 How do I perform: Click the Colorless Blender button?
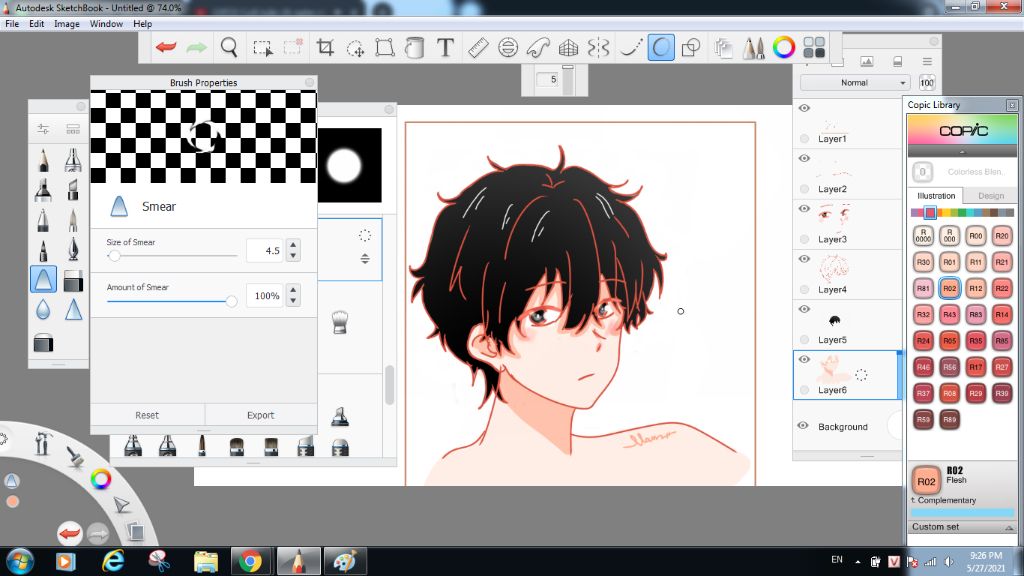coord(923,172)
